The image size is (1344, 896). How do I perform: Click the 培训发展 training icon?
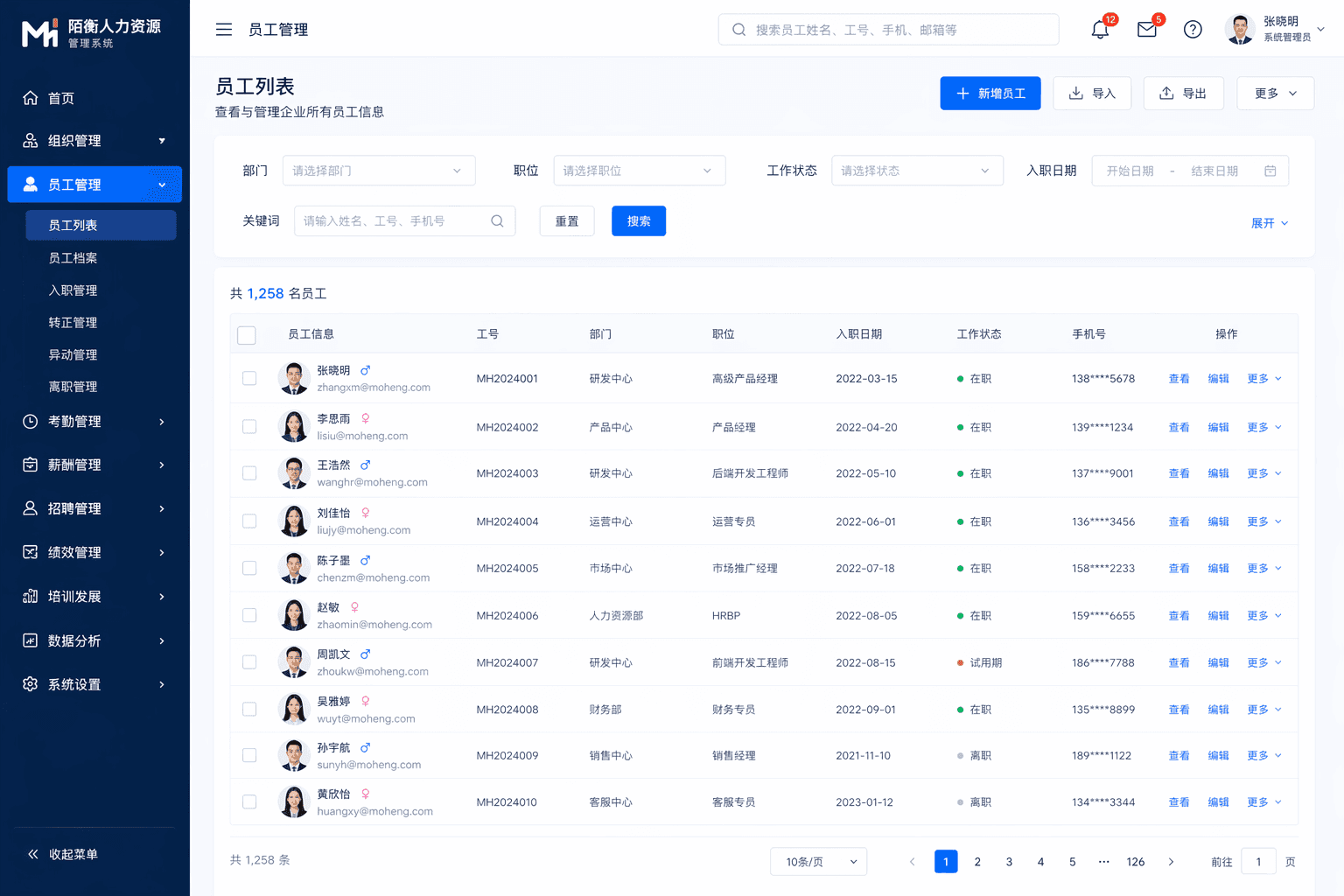click(31, 597)
